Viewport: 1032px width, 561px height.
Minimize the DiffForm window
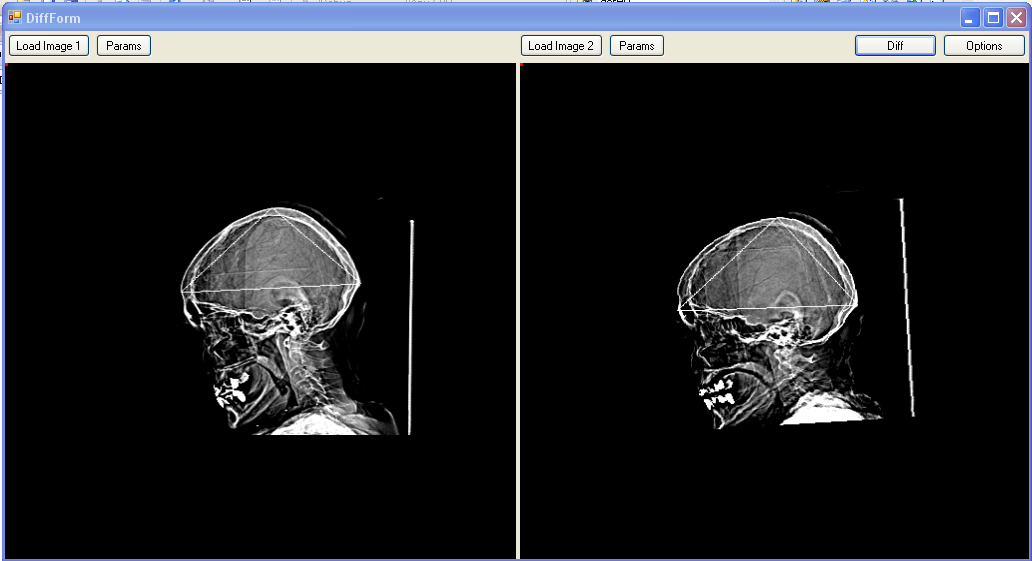pyautogui.click(x=969, y=18)
